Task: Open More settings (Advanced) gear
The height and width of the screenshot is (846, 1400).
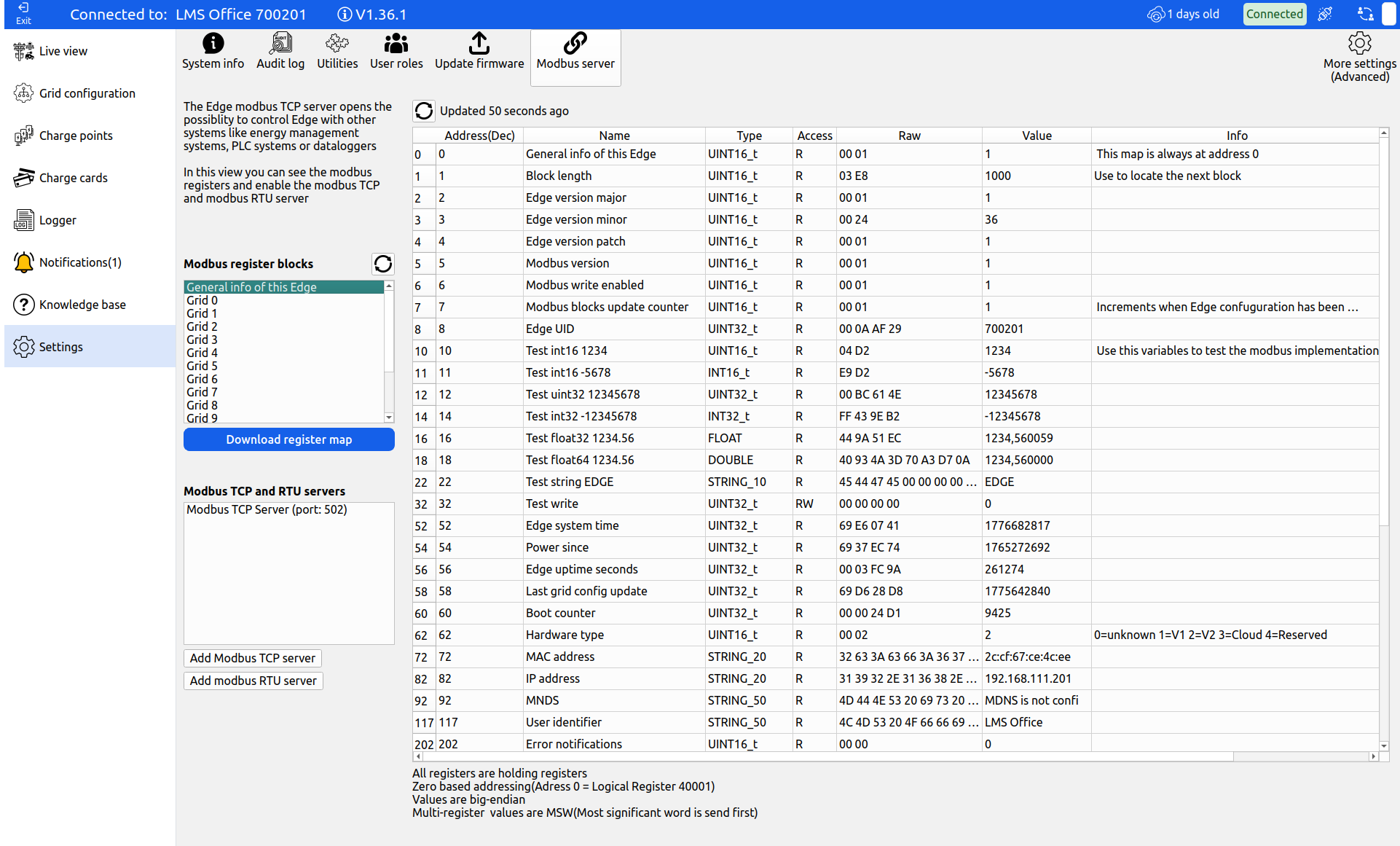Action: pos(1359,57)
